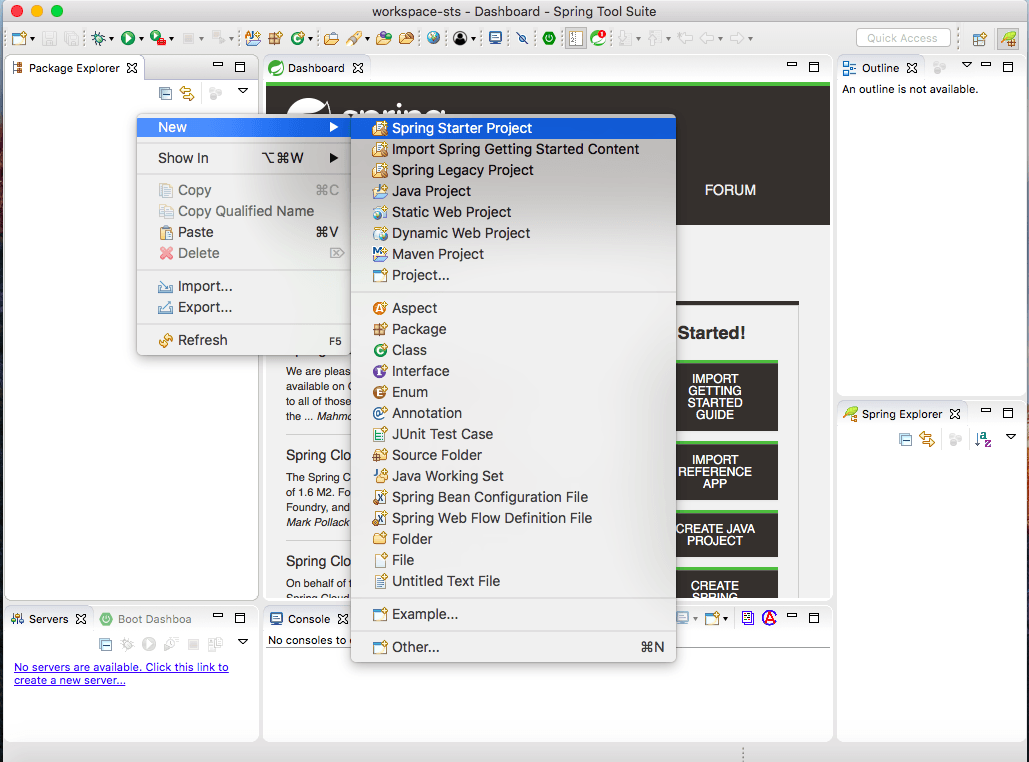Click the blue monitor console toolbar icon
Screen dimensions: 1029x762
pyautogui.click(x=496, y=38)
